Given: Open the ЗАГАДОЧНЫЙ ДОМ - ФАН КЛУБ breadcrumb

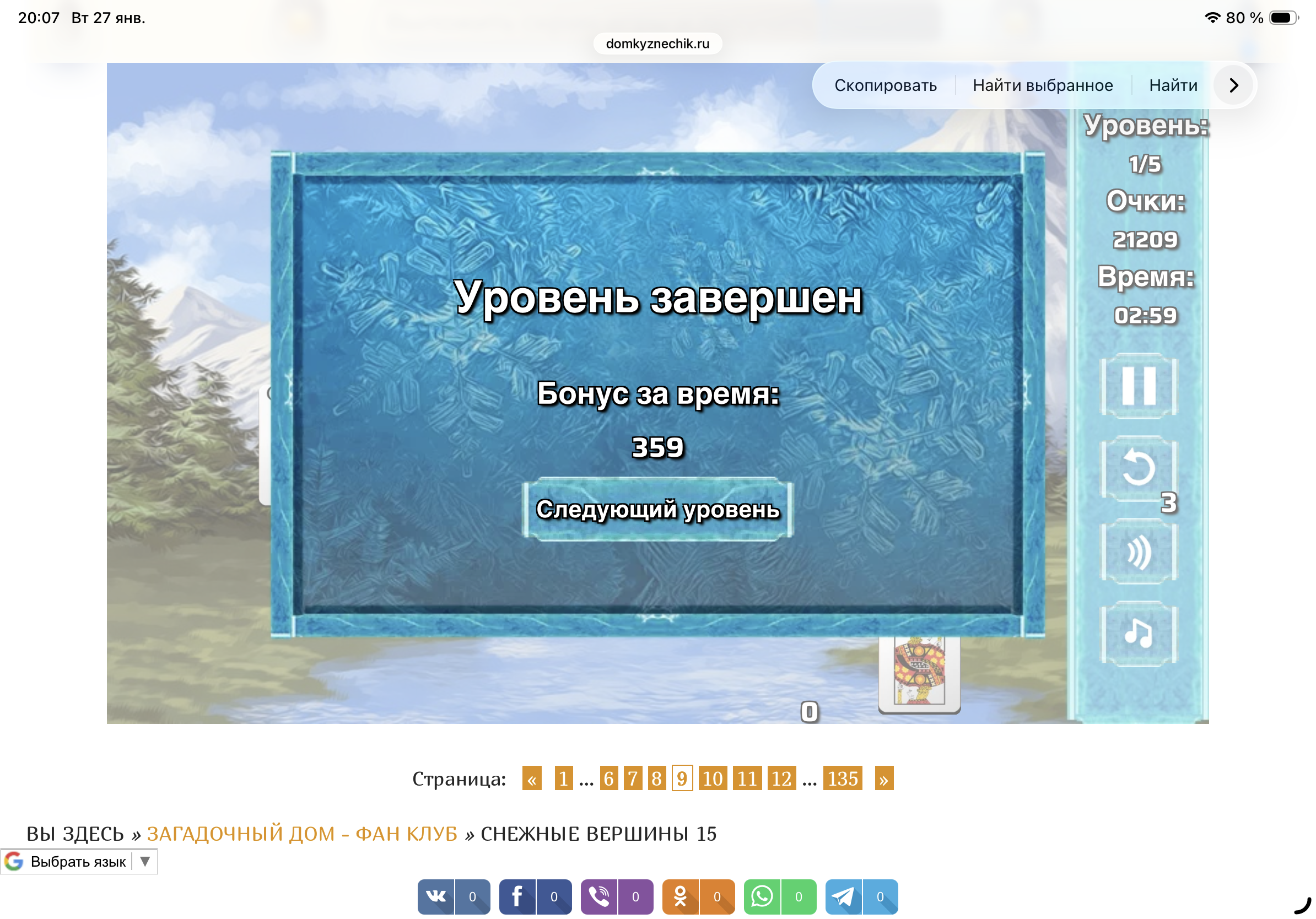Looking at the screenshot, I should pyautogui.click(x=302, y=834).
